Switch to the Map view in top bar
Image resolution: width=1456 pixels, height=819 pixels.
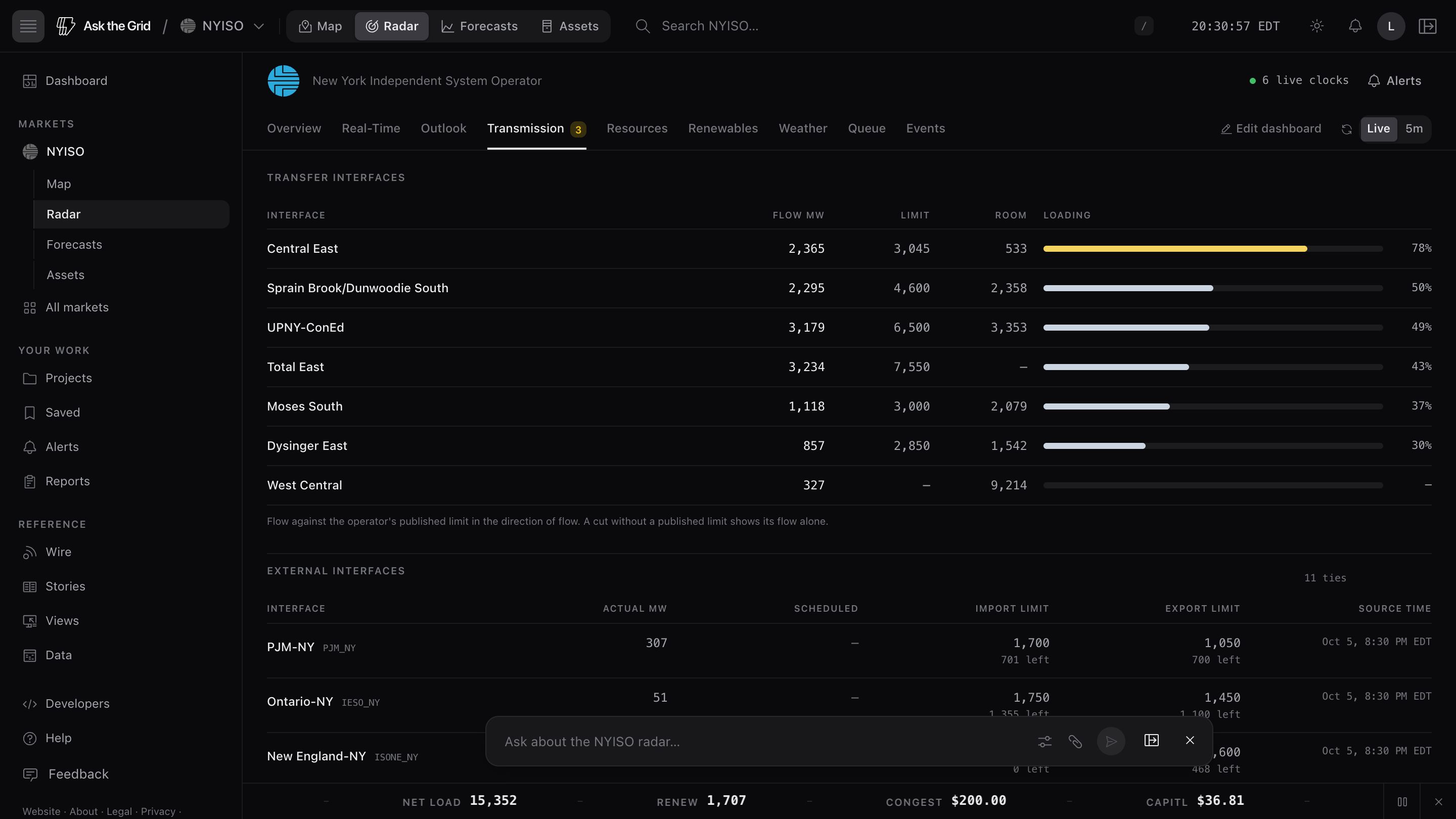pyautogui.click(x=321, y=26)
